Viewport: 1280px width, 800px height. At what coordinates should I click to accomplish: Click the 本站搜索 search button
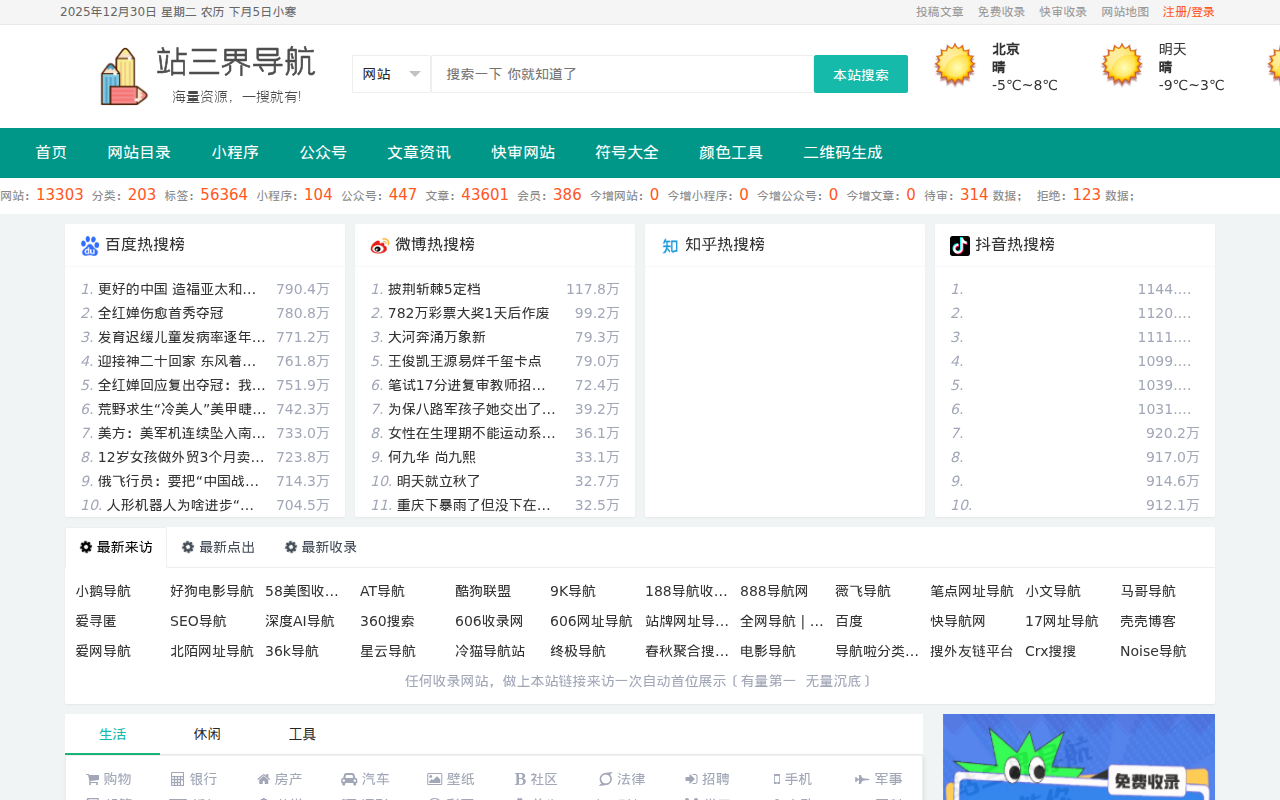pos(860,74)
